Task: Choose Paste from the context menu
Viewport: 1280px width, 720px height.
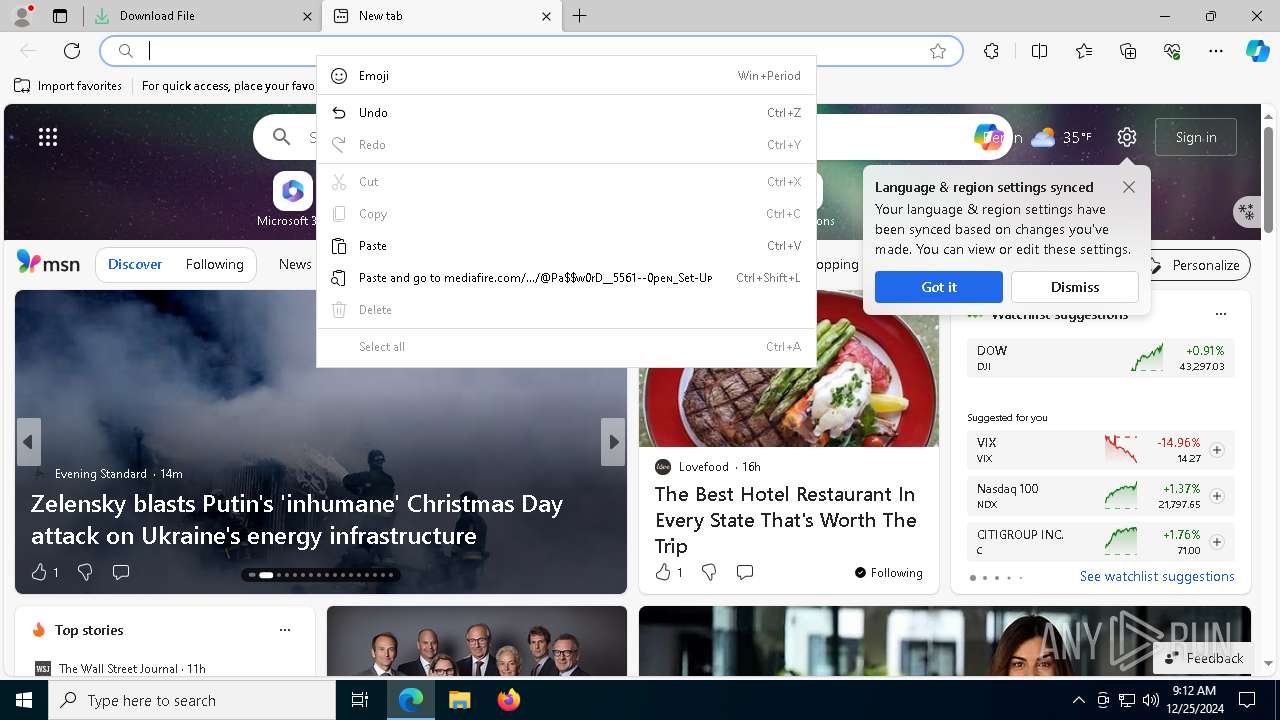Action: click(x=566, y=246)
